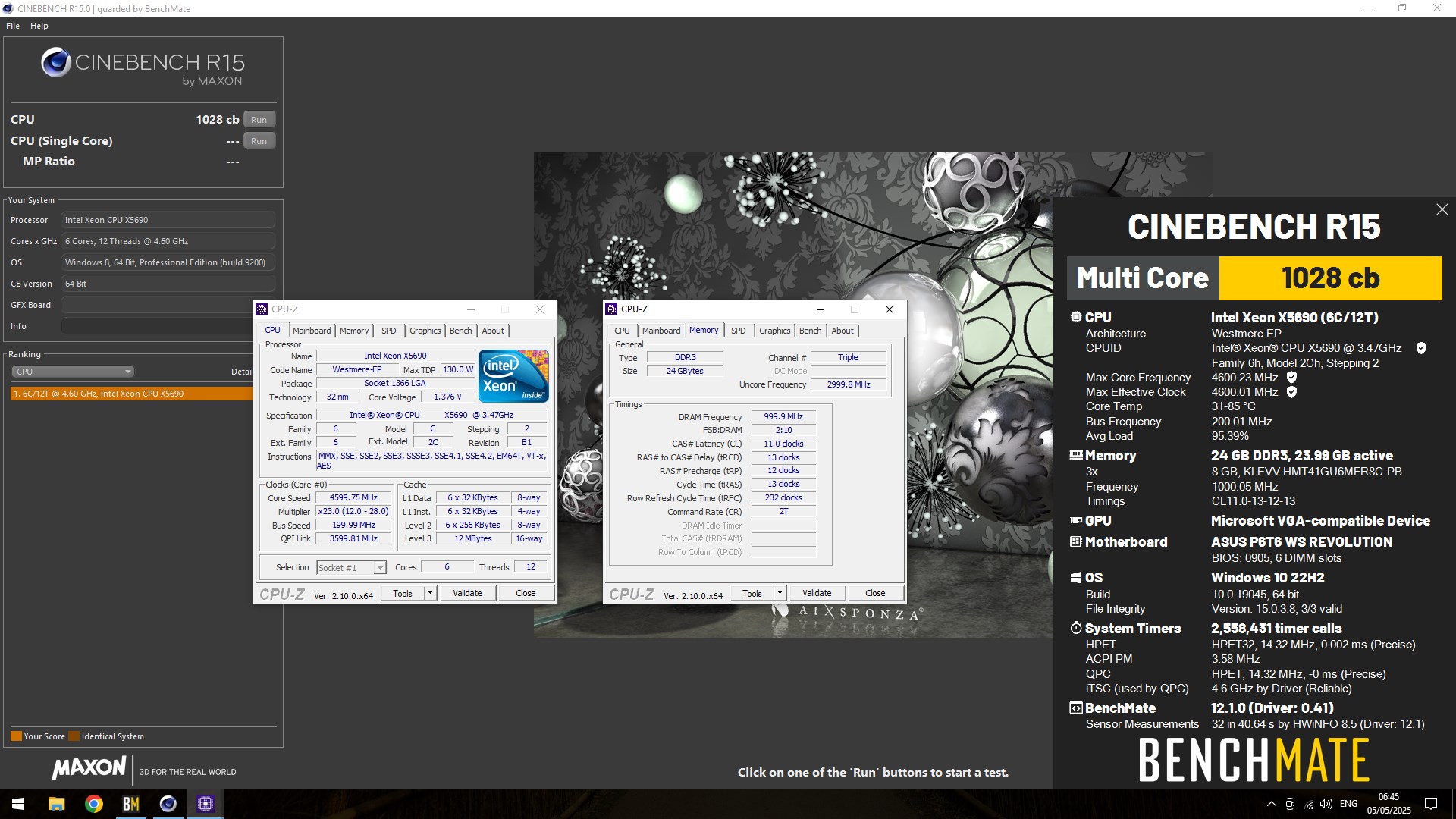Open Bench tab in left CPU-Z
The width and height of the screenshot is (1456, 819).
460,331
